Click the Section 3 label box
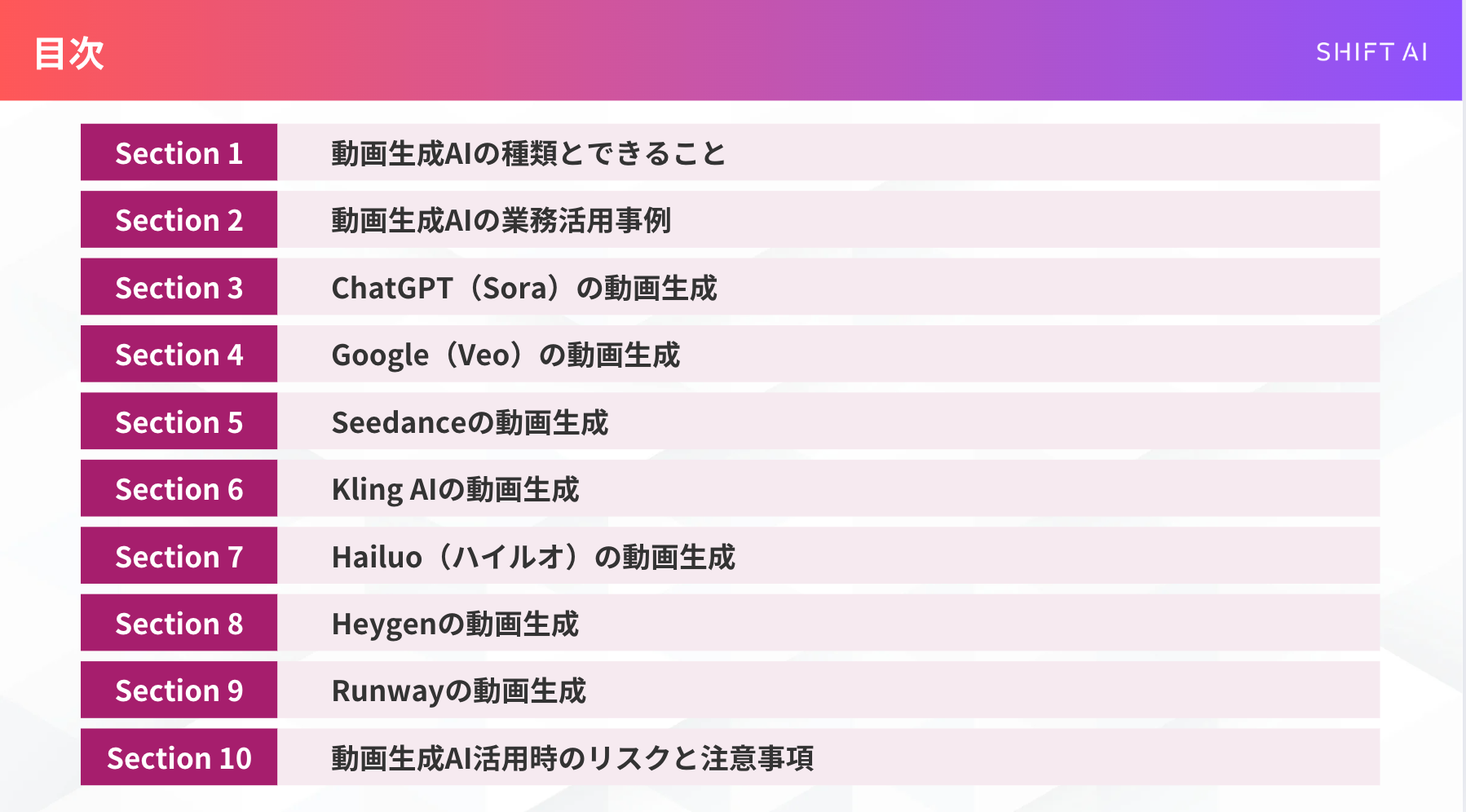The height and width of the screenshot is (812, 1466). 179,288
